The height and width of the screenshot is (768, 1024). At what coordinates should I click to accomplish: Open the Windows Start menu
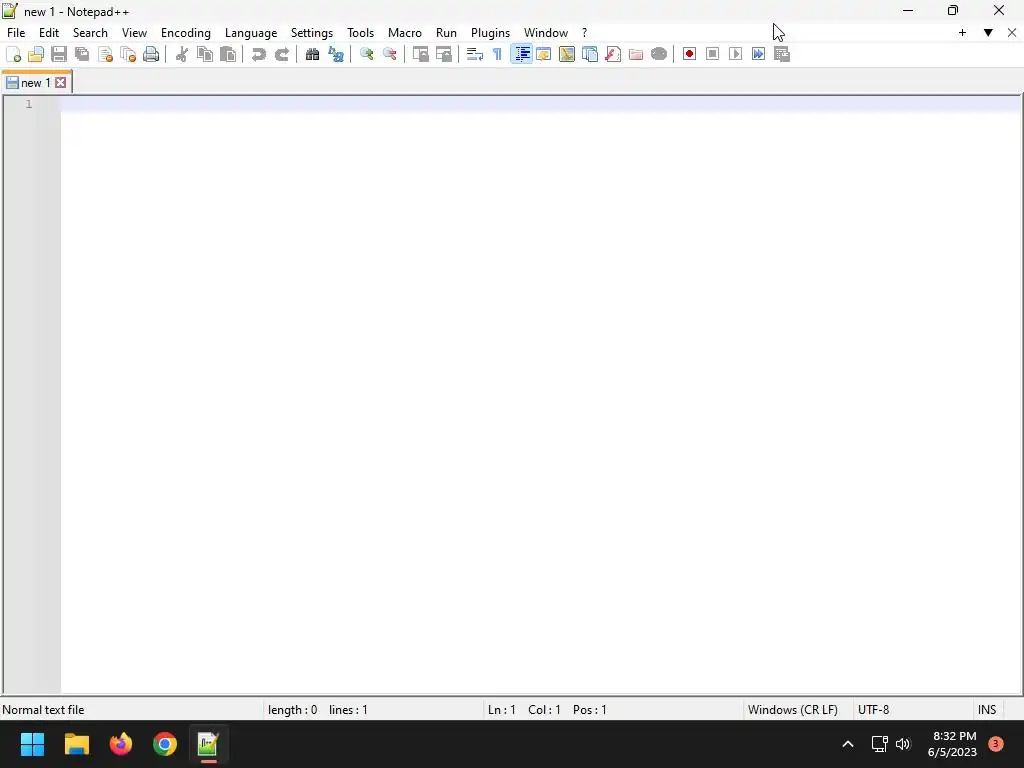(32, 744)
